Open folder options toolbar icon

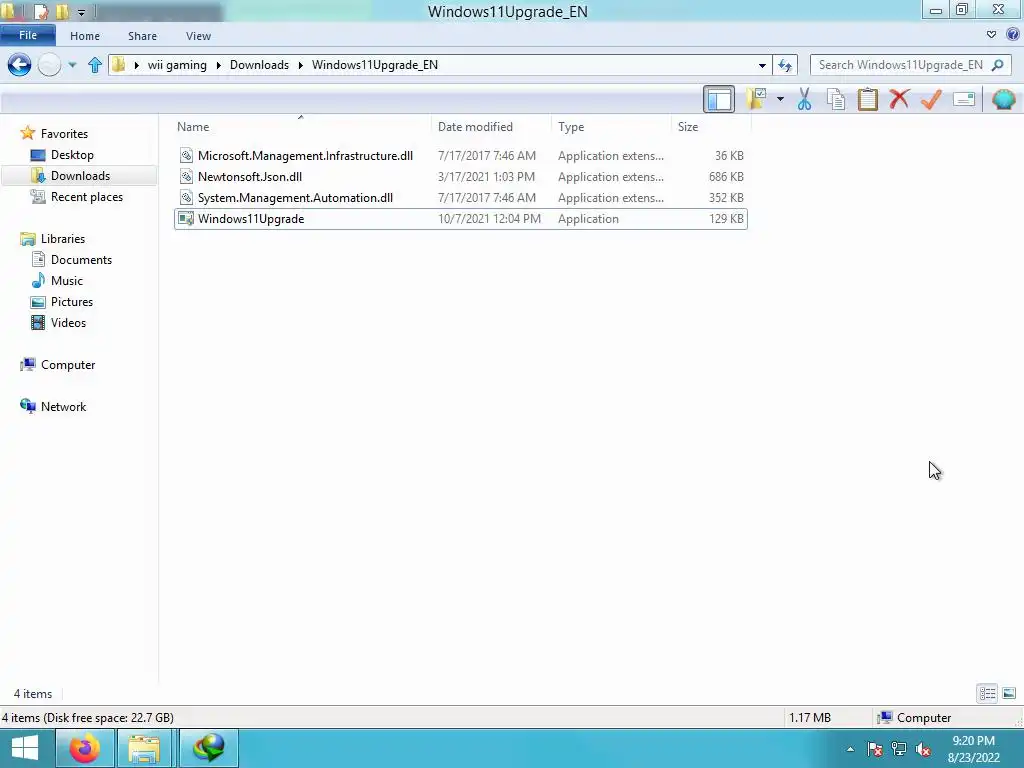757,99
